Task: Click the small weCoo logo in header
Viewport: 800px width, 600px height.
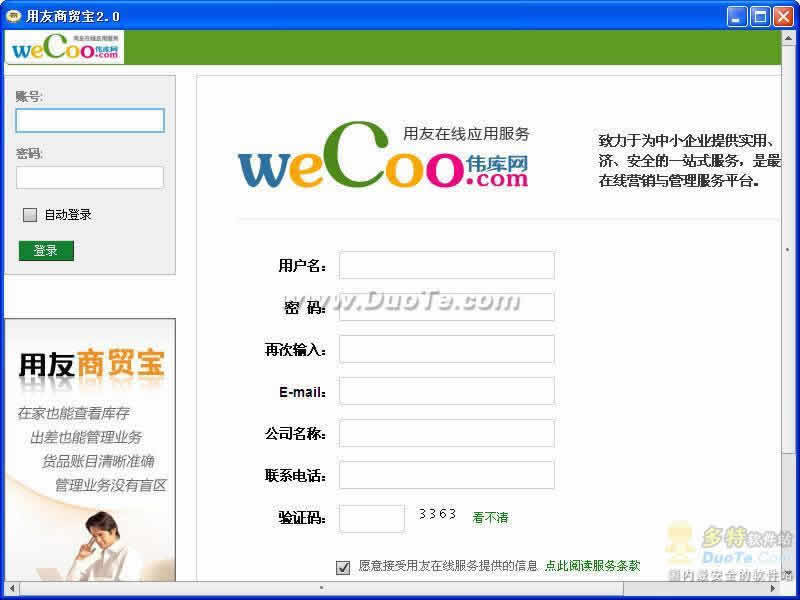Action: pyautogui.click(x=65, y=47)
